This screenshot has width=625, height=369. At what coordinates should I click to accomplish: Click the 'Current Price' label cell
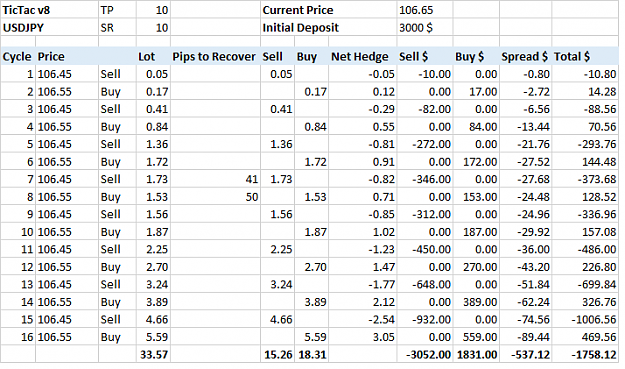[x=328, y=10]
